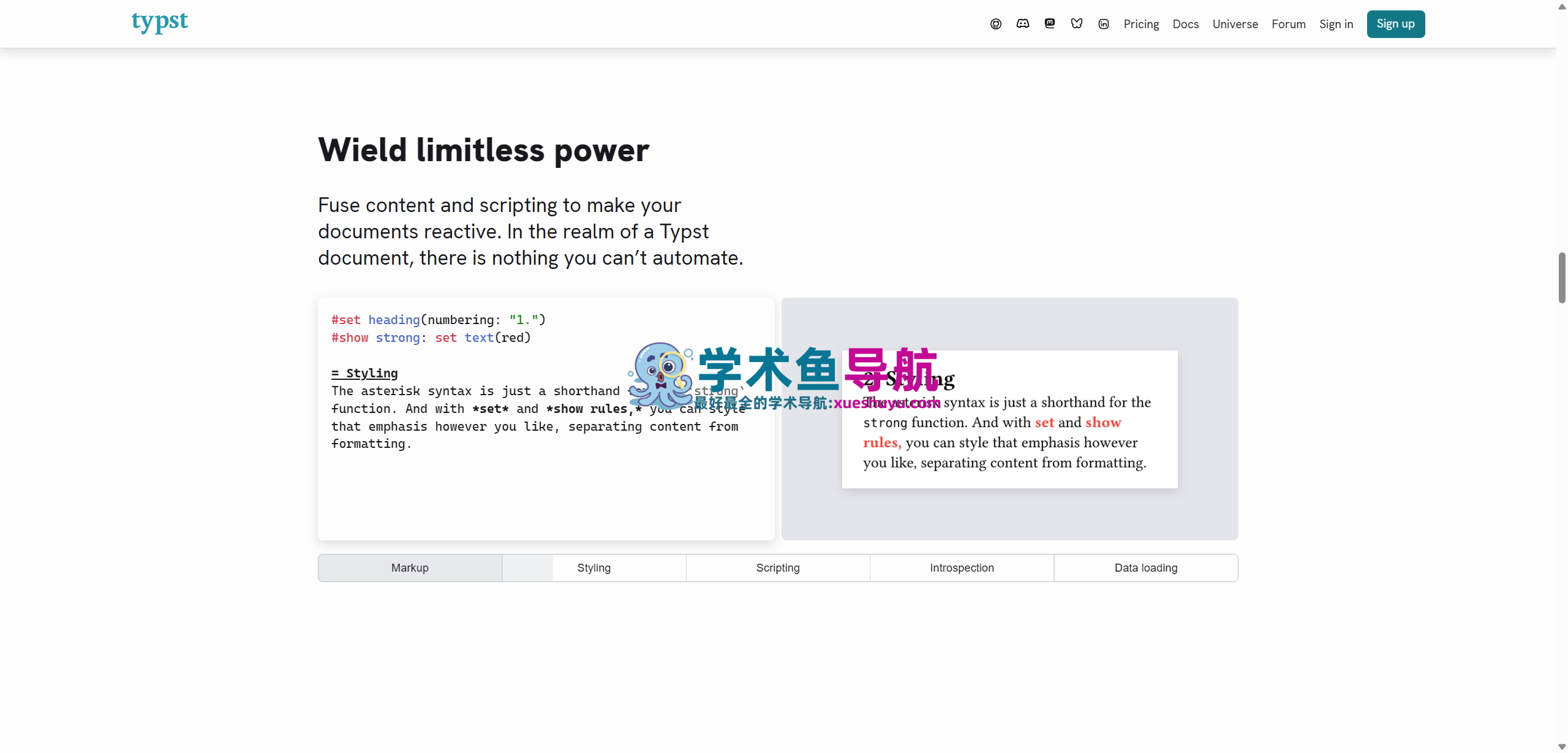This screenshot has width=1568, height=753.
Task: Go to the Pricing page
Action: 1141,24
